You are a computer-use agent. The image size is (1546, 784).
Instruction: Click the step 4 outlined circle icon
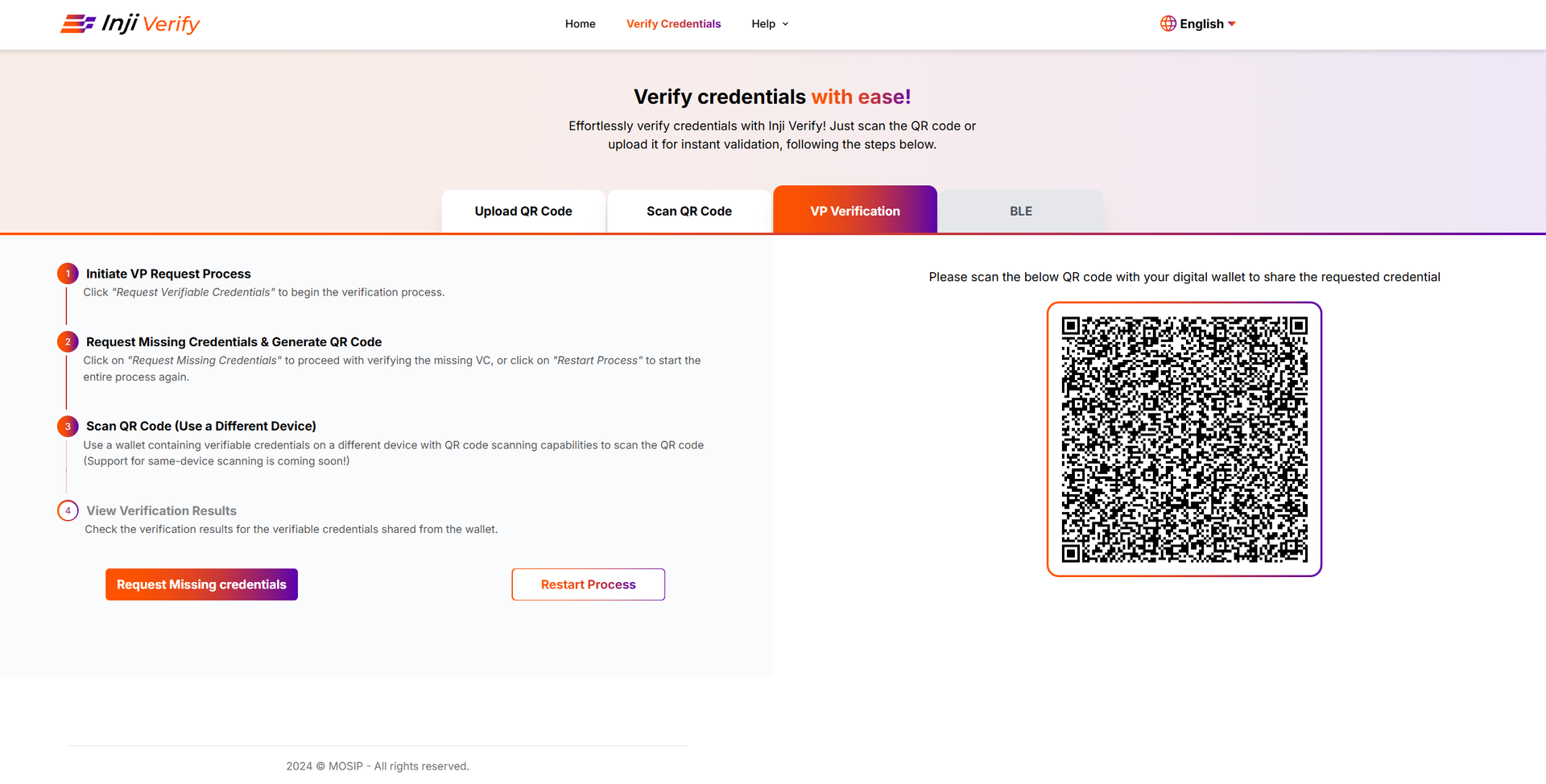click(x=68, y=511)
